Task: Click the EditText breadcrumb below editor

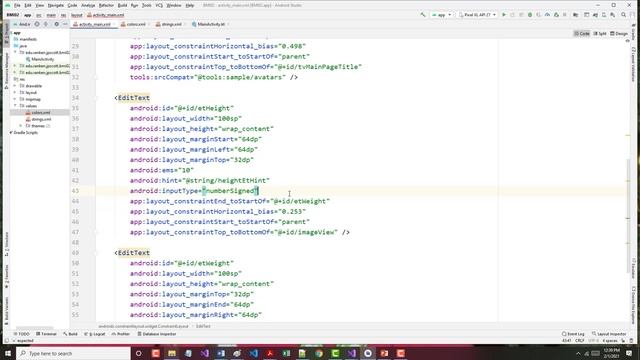Action: point(203,327)
